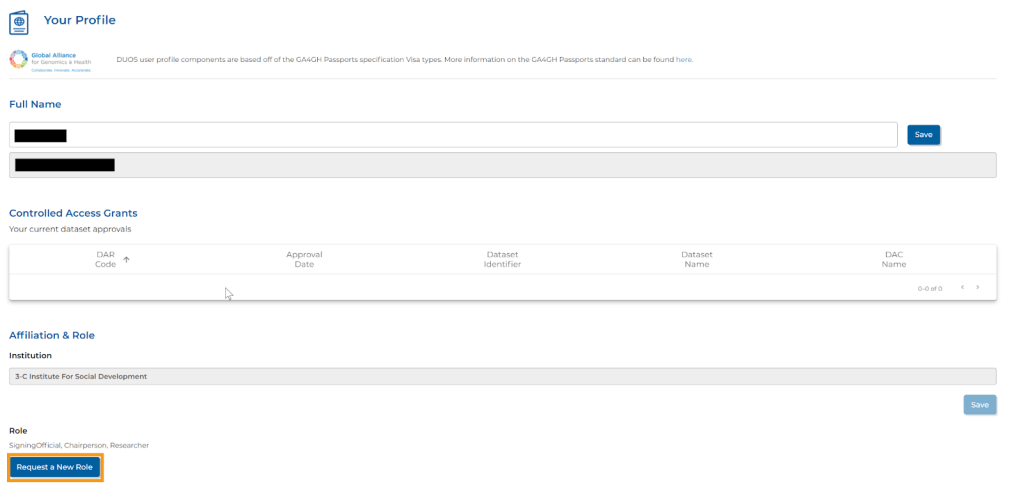
Task: Sort table by Approval Date
Action: [x=304, y=259]
